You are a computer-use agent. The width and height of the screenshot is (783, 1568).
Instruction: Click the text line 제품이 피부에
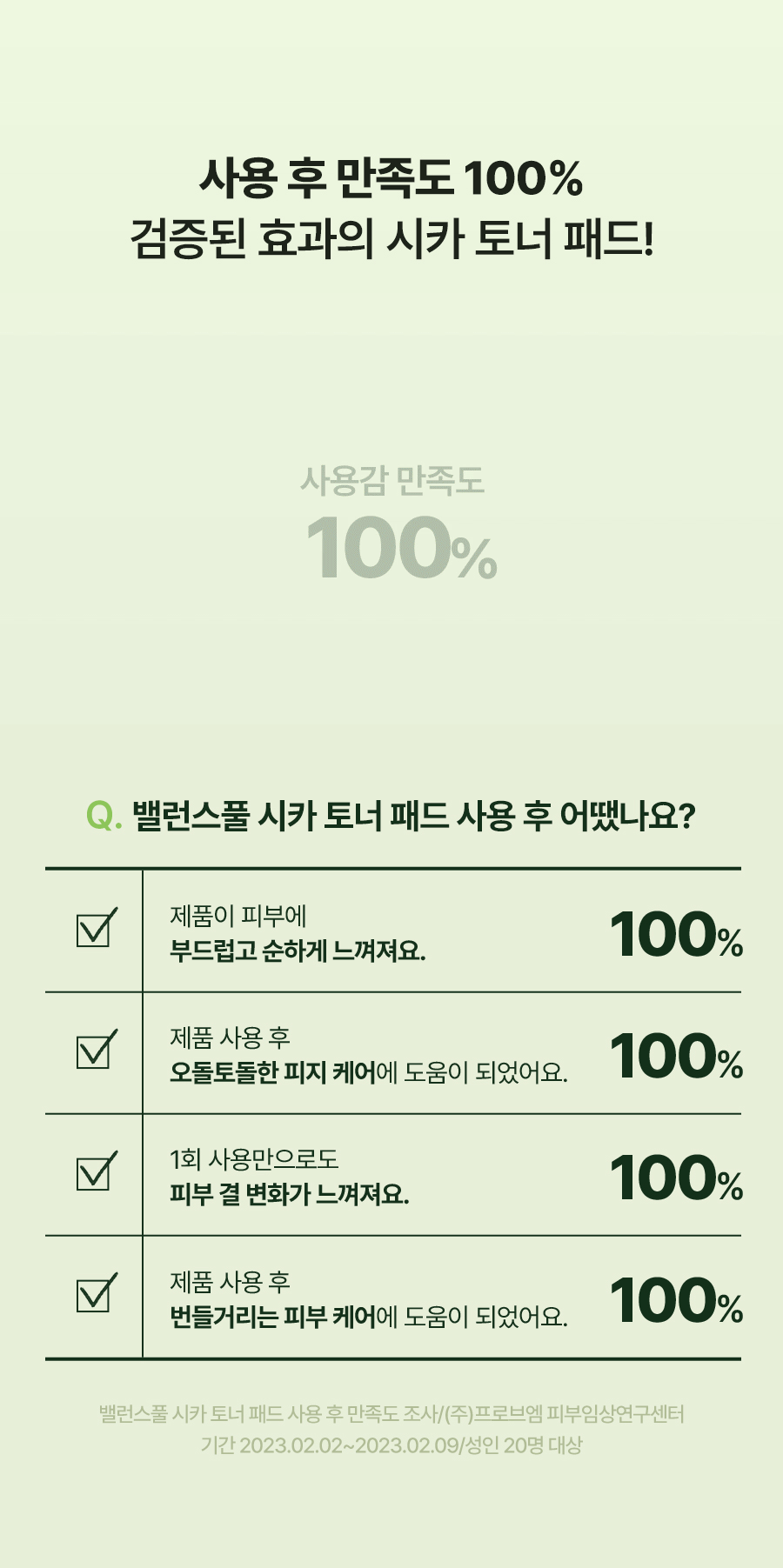coord(238,916)
